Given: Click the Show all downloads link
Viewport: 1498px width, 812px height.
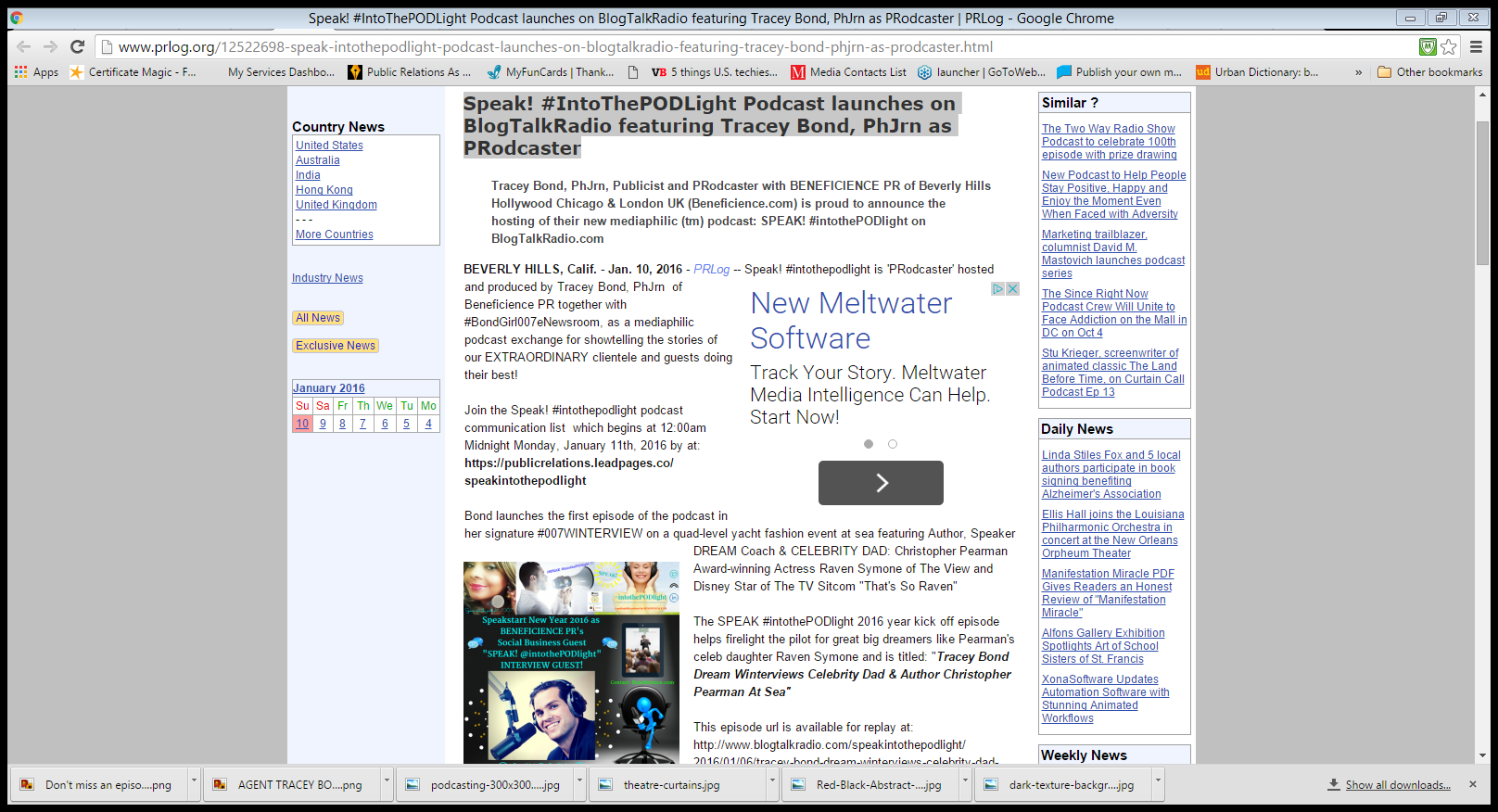Looking at the screenshot, I should tap(1397, 785).
